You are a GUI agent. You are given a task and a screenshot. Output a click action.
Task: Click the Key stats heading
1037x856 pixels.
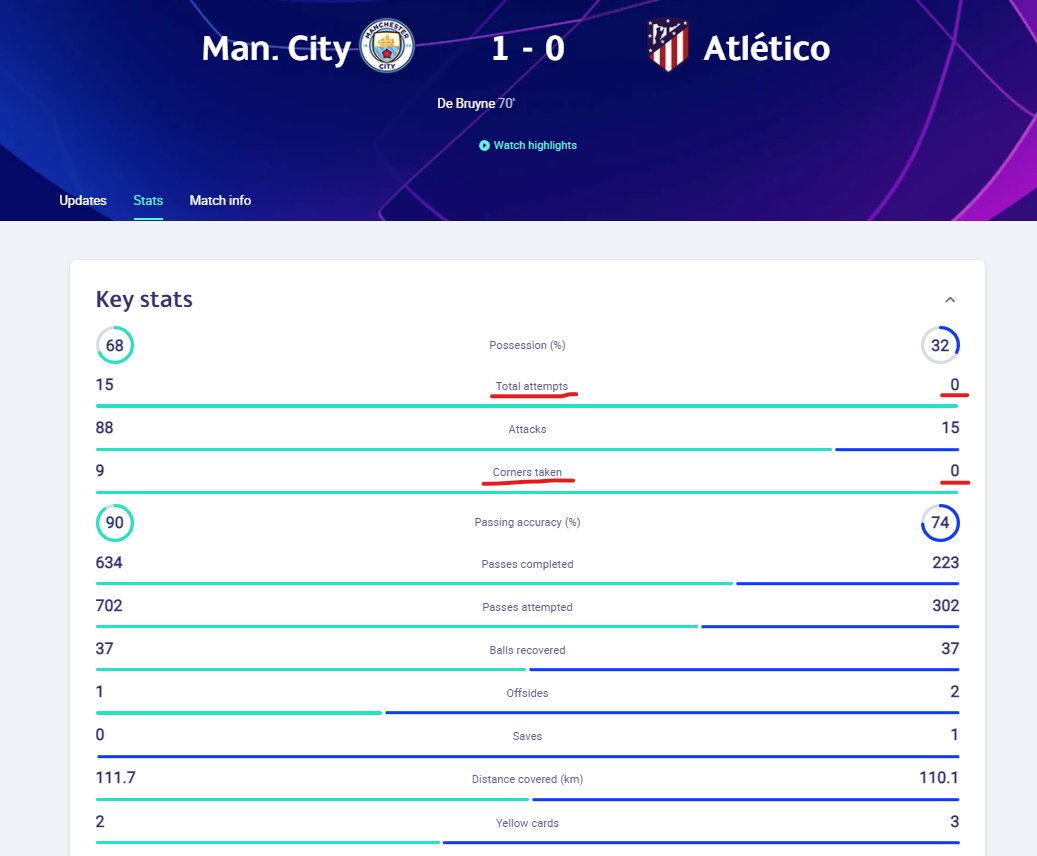click(x=144, y=299)
